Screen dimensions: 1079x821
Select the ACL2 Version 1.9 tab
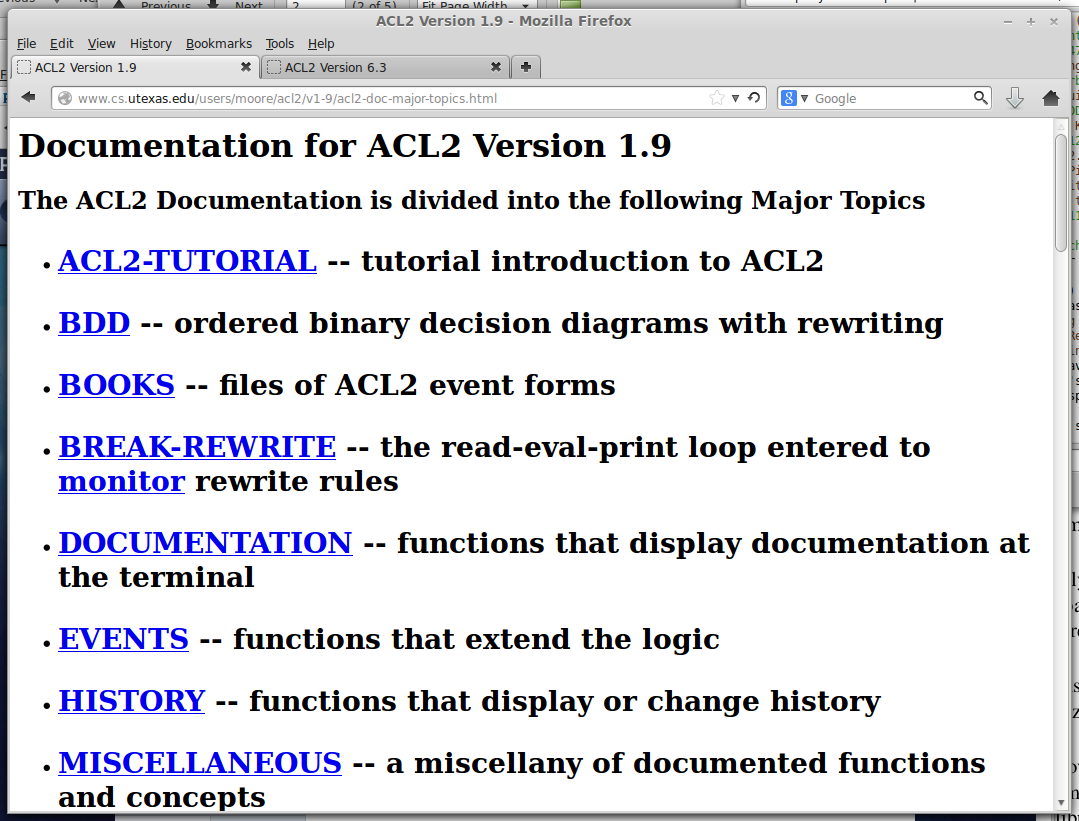pos(135,67)
